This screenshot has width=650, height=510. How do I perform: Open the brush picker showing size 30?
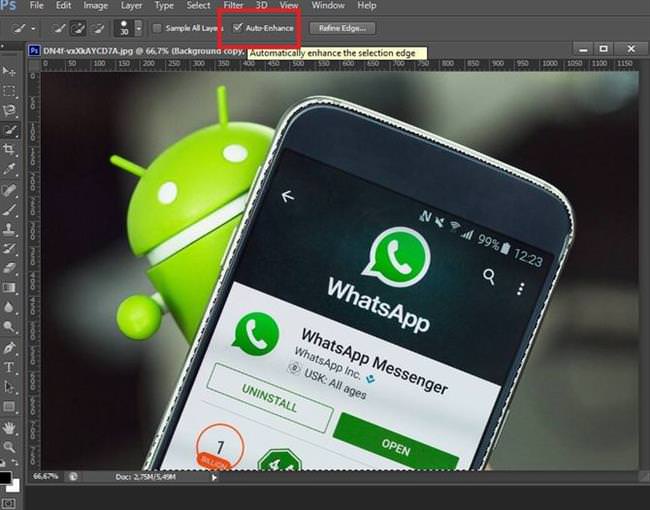124,28
